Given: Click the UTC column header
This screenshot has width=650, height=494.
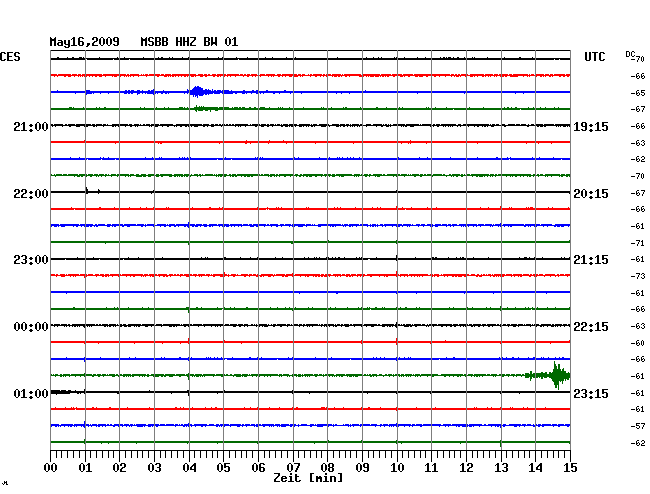Looking at the screenshot, I should (595, 58).
